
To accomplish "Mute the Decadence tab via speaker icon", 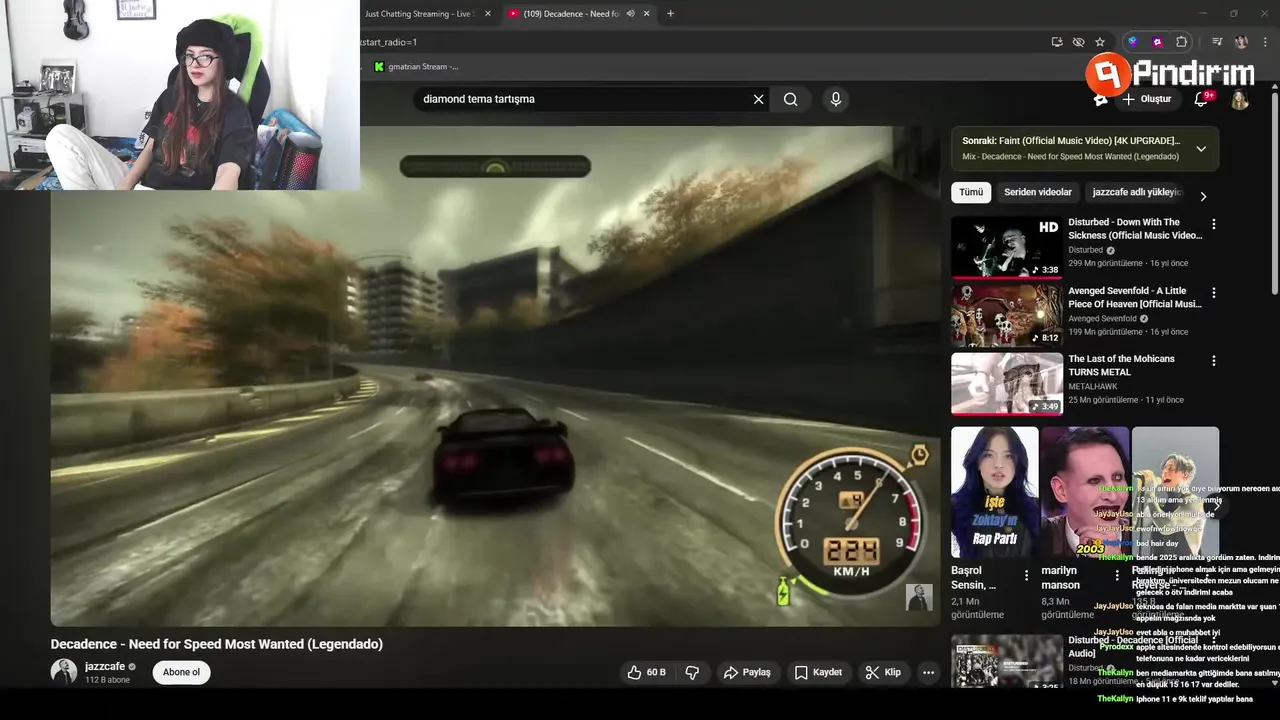I will tap(631, 13).
